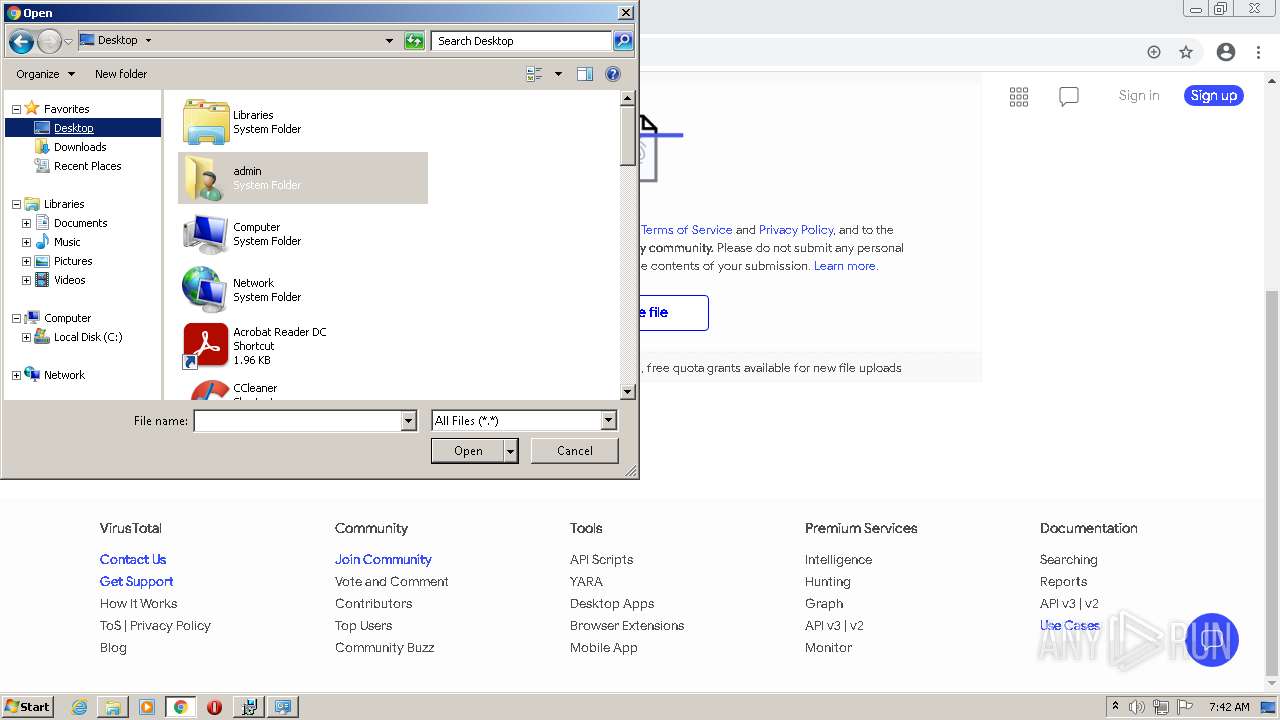Click the install plus icon in Chrome address bar
Viewport: 1280px width, 720px height.
click(1153, 52)
